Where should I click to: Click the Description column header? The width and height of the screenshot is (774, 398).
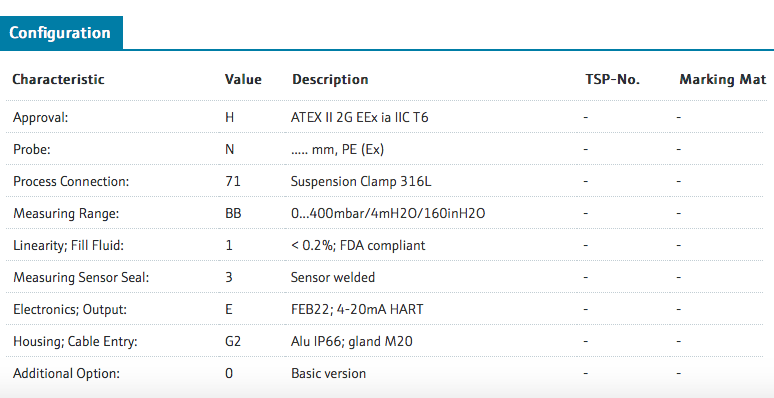[x=330, y=80]
